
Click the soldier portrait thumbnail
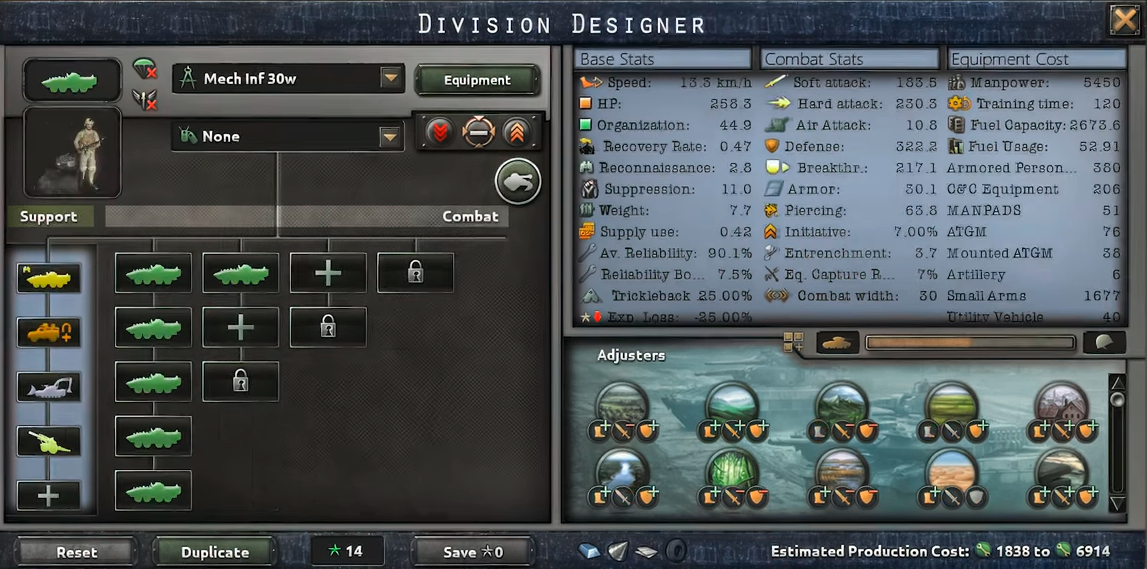[72, 152]
